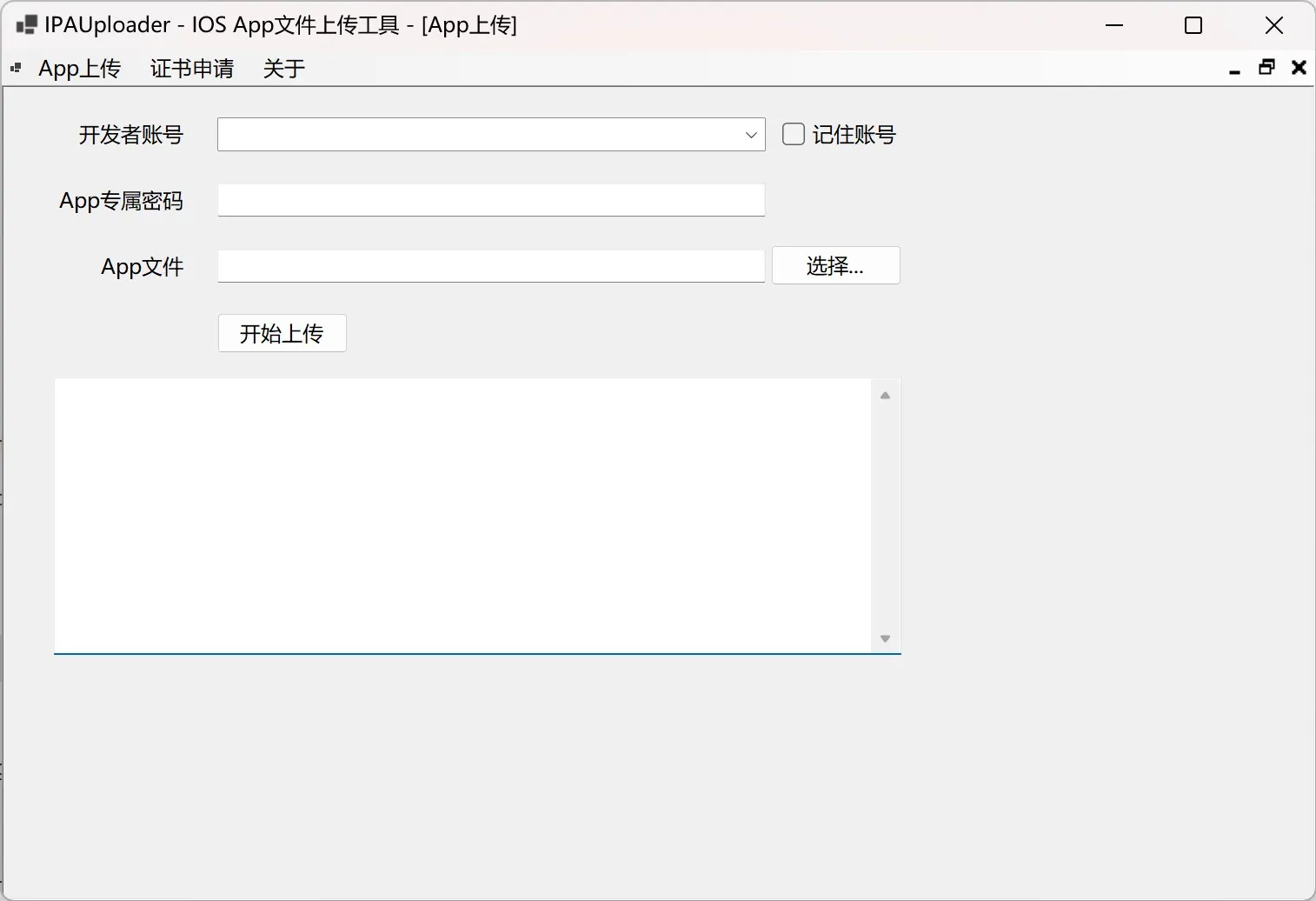Expand the 开发者账号 dropdown arrow
The width and height of the screenshot is (1316, 901).
[751, 135]
